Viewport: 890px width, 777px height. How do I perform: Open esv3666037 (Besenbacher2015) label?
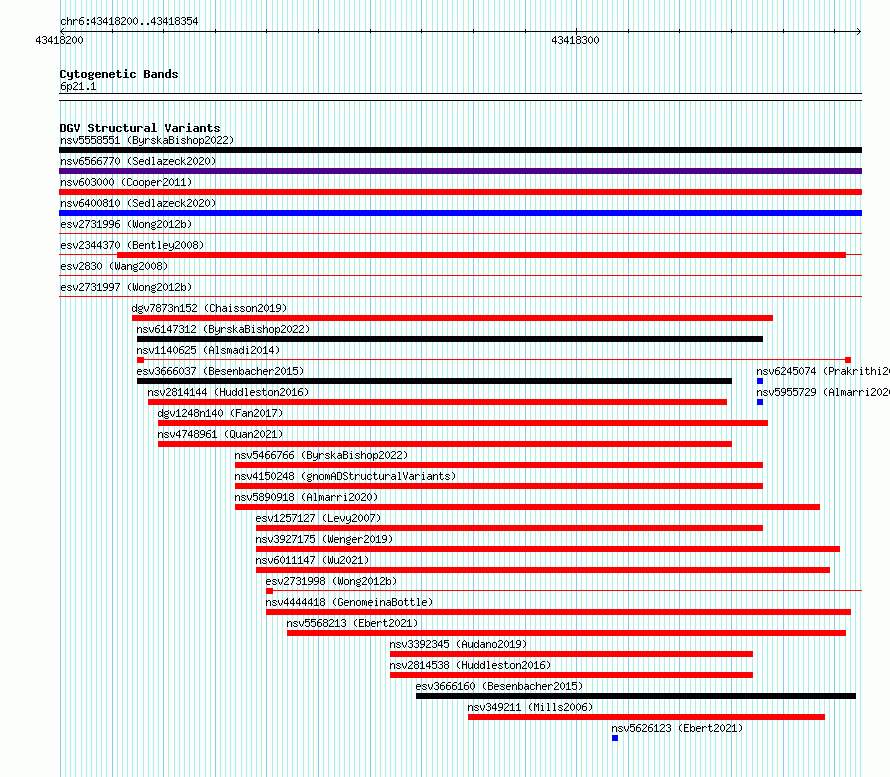tap(220, 371)
